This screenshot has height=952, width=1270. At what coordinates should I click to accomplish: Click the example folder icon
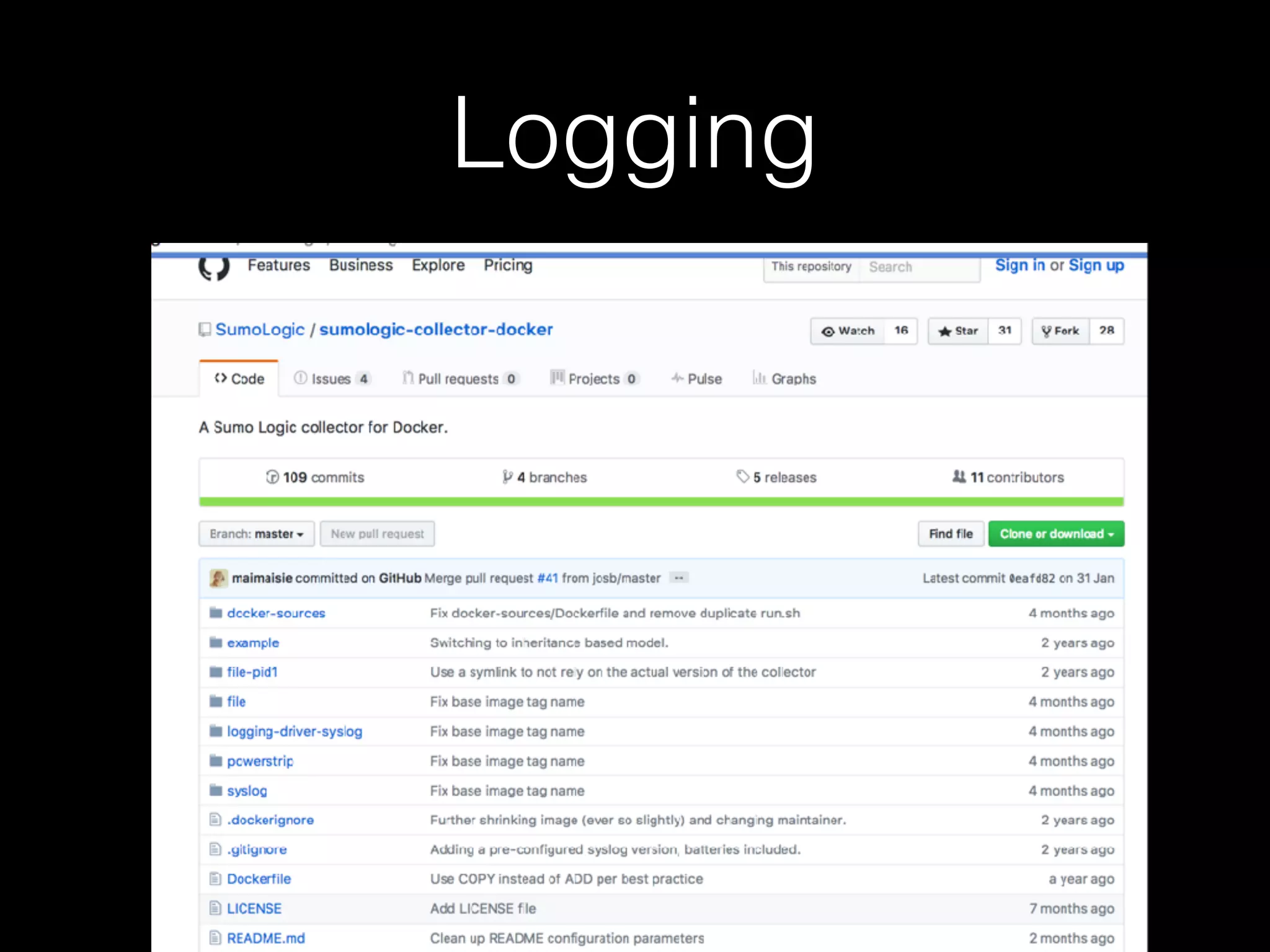pos(216,642)
